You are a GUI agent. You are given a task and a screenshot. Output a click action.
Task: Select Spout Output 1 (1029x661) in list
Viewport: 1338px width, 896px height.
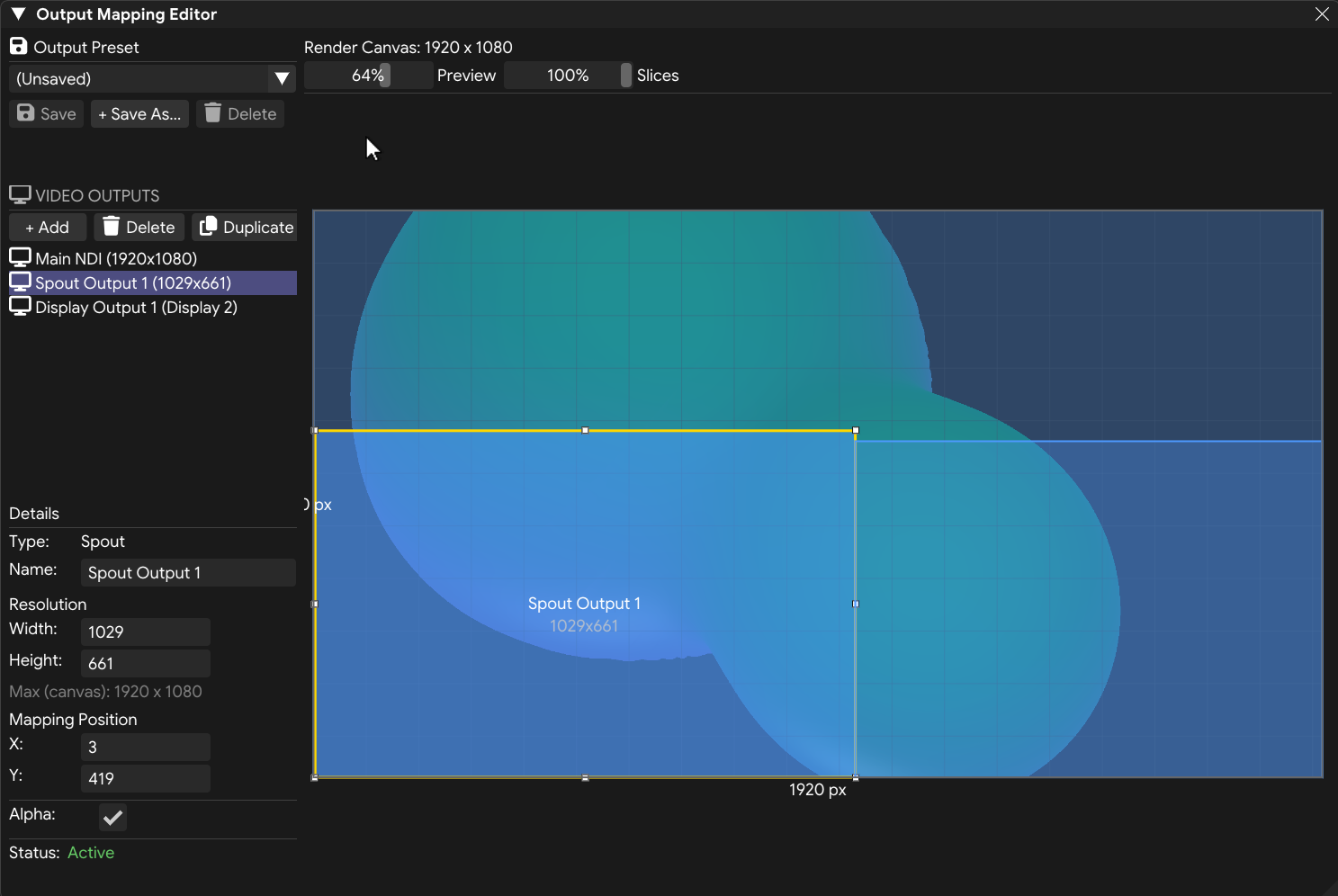[153, 282]
